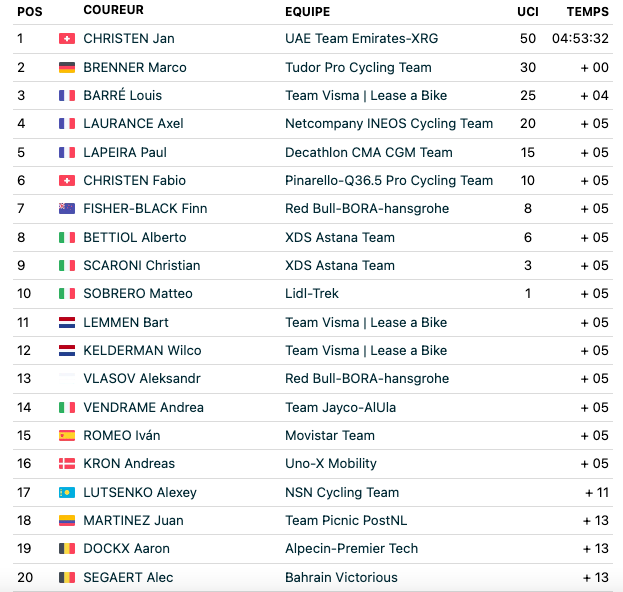The width and height of the screenshot is (623, 592).
Task: Open the UAE Team Emirates-XRG team link
Action: click(x=362, y=39)
